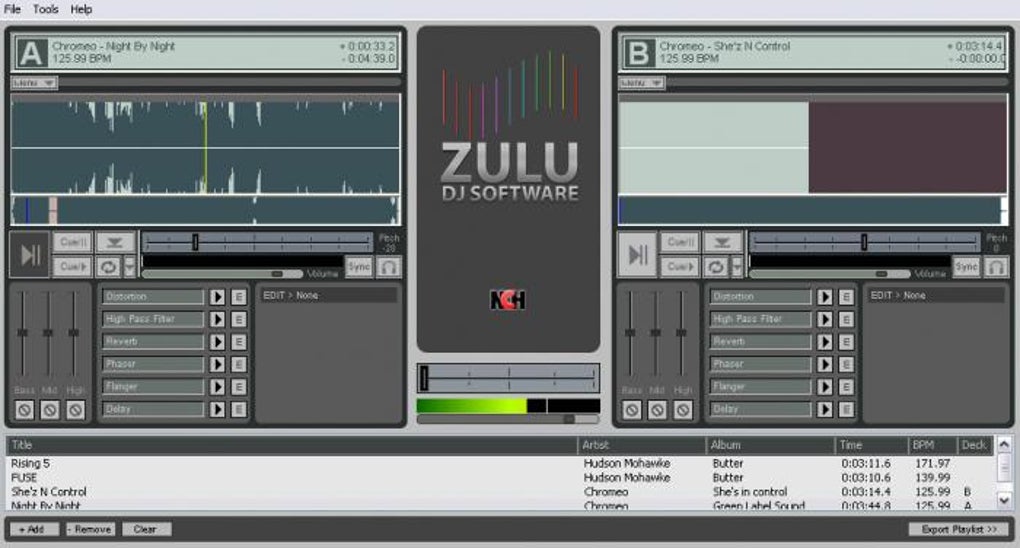Click the Cue play button on Deck B
This screenshot has width=1020, height=548.
tap(680, 267)
